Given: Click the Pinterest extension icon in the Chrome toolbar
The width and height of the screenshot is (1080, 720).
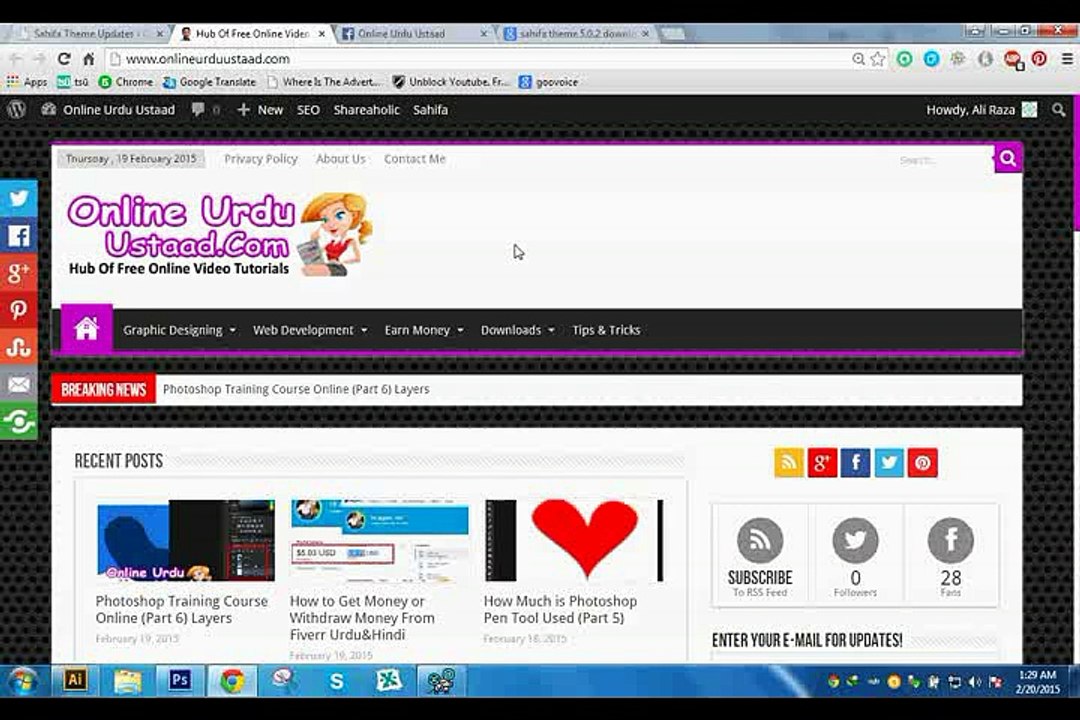Looking at the screenshot, I should tap(1039, 59).
